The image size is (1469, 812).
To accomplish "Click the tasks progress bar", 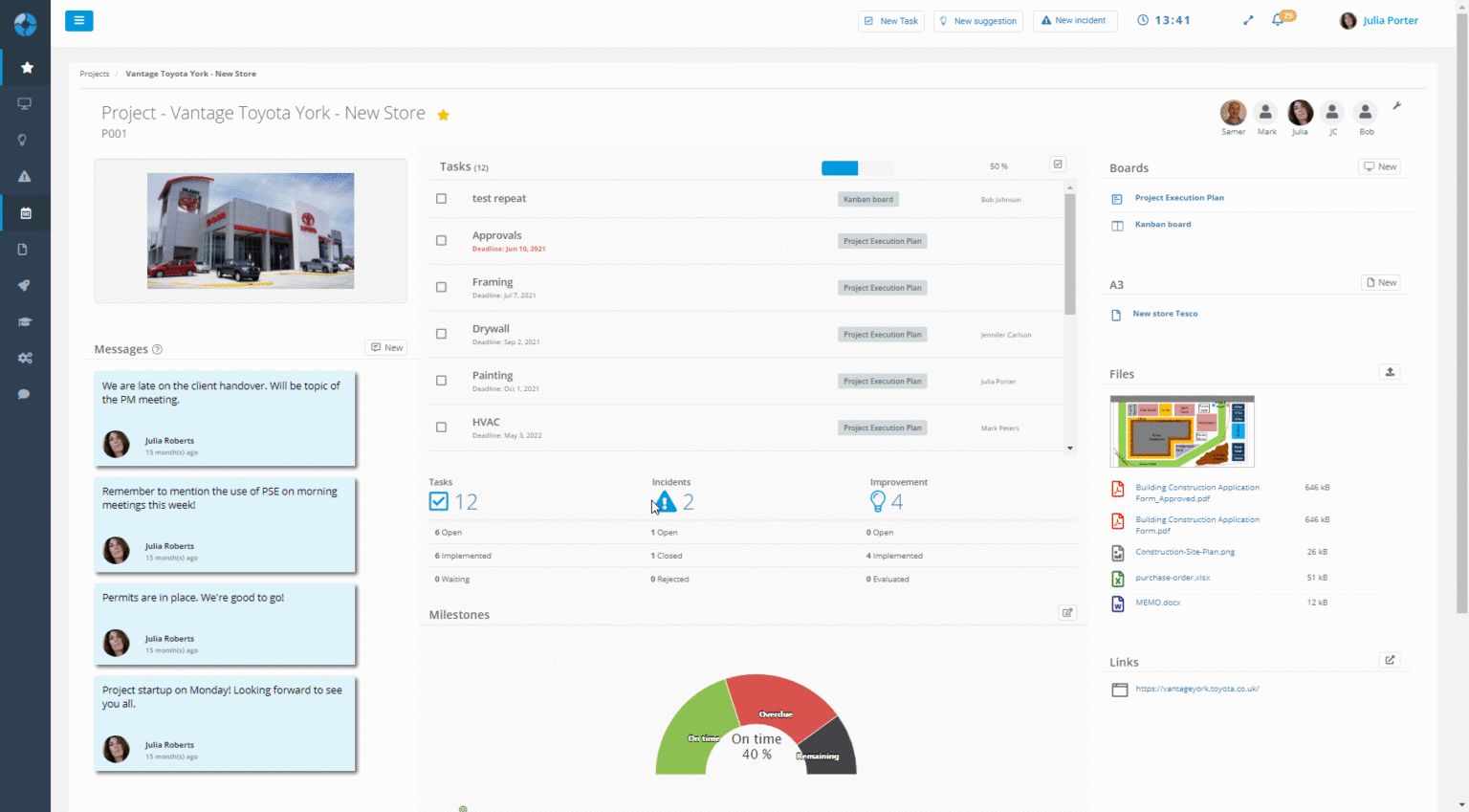I will pos(857,168).
